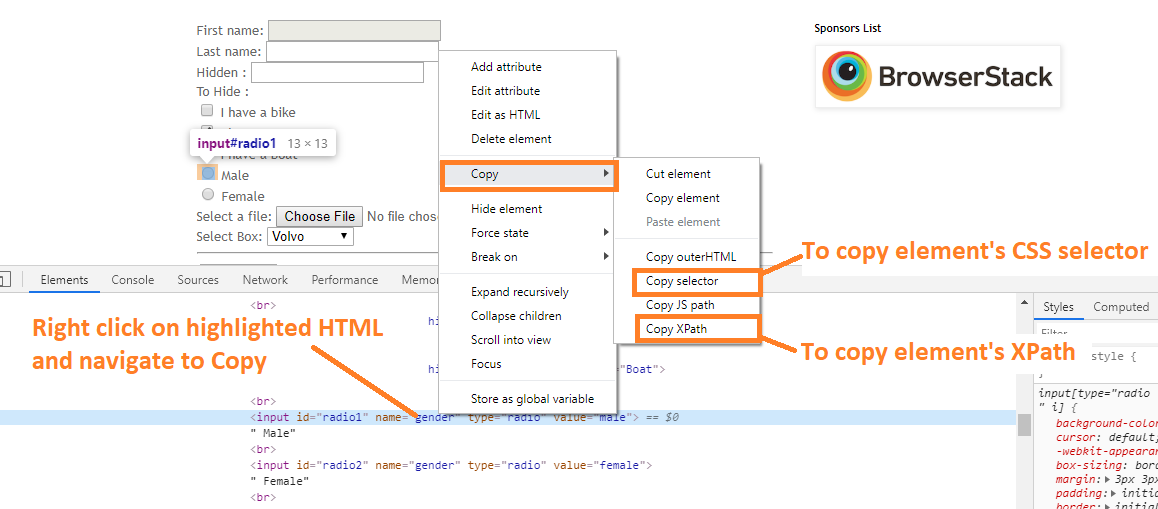Choose Cut element in submenu
Viewport: 1158px width, 509px height.
coord(687,174)
